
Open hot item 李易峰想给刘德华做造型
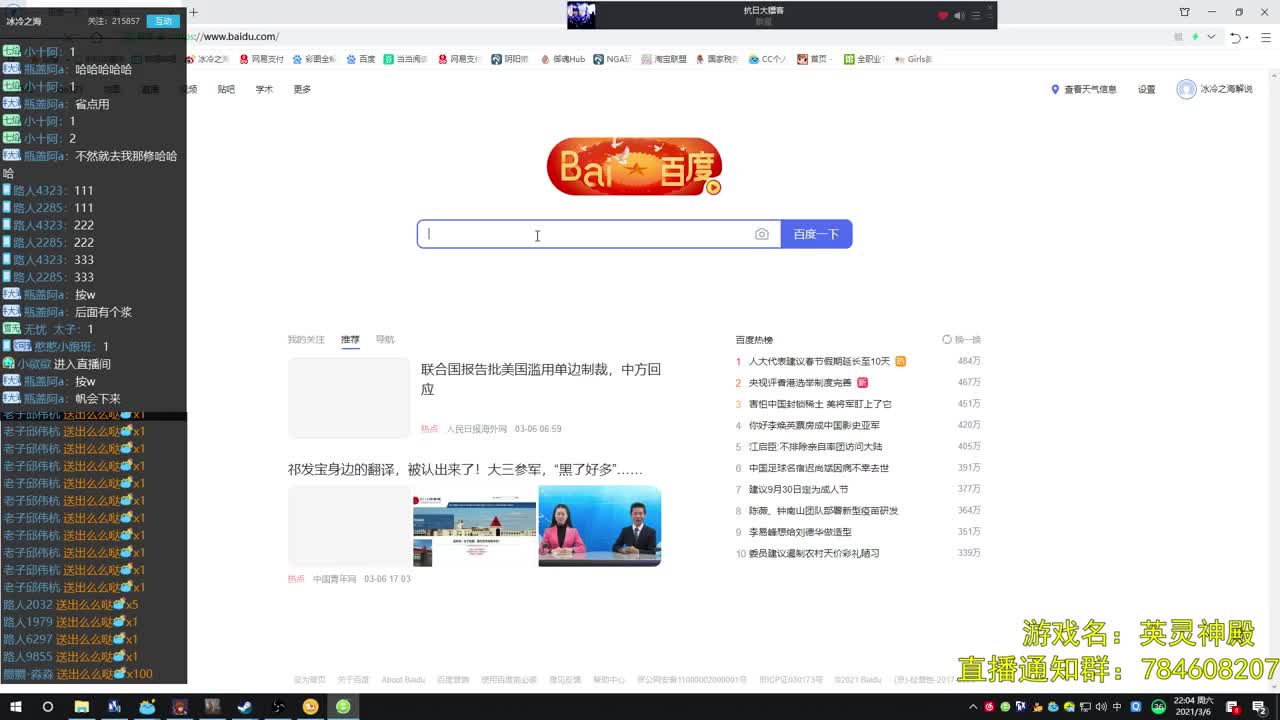(800, 532)
